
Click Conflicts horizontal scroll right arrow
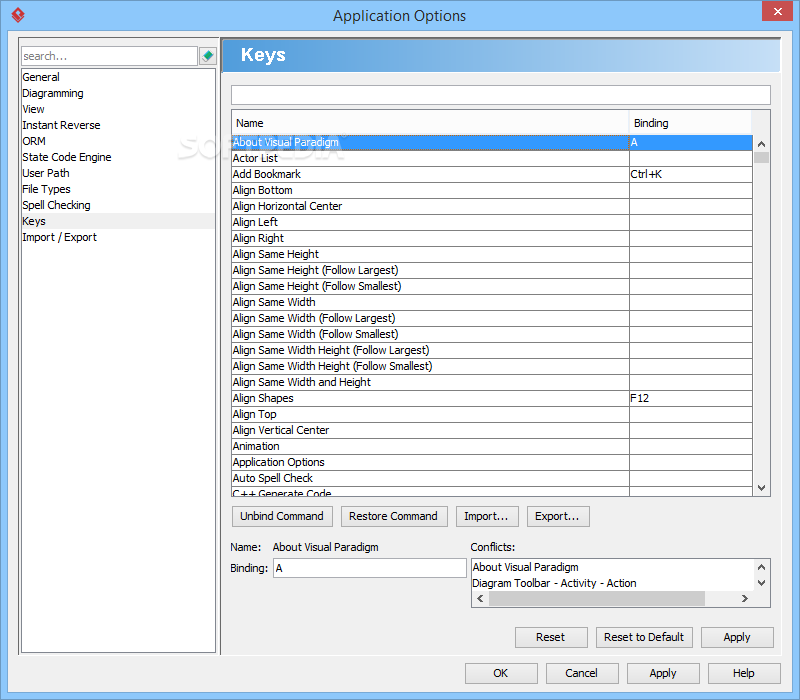[745, 598]
